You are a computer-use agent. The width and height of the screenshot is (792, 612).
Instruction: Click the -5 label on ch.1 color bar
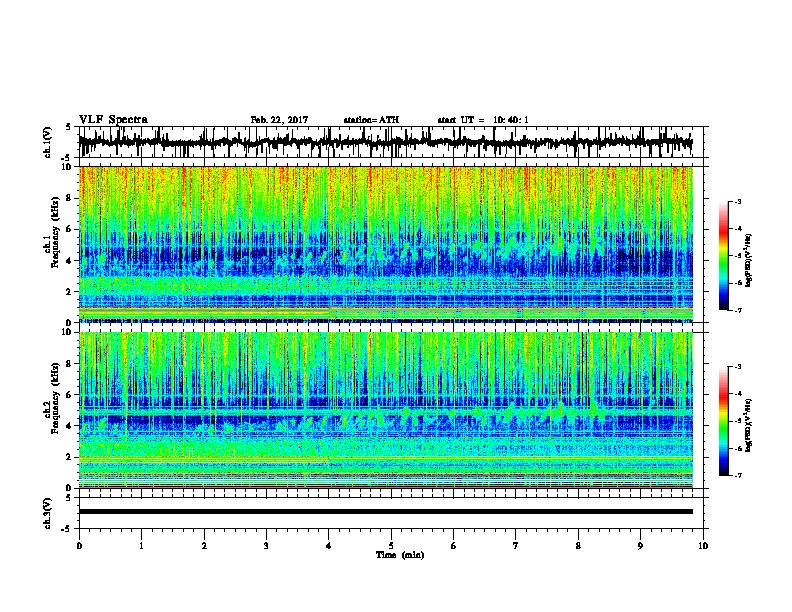[x=737, y=256]
